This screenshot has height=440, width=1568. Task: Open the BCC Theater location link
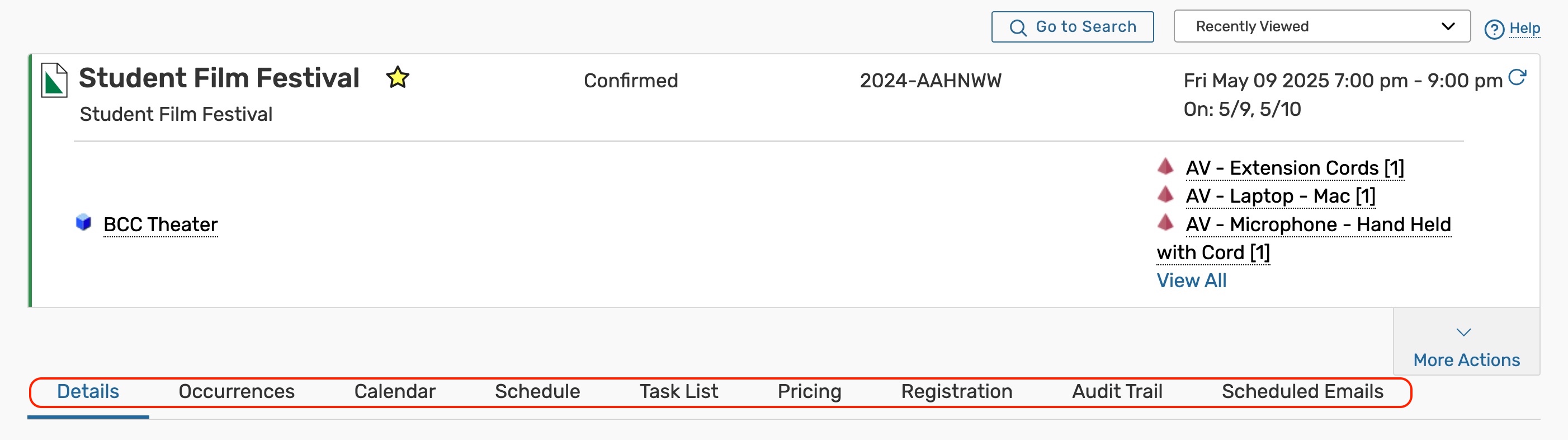[x=160, y=224]
